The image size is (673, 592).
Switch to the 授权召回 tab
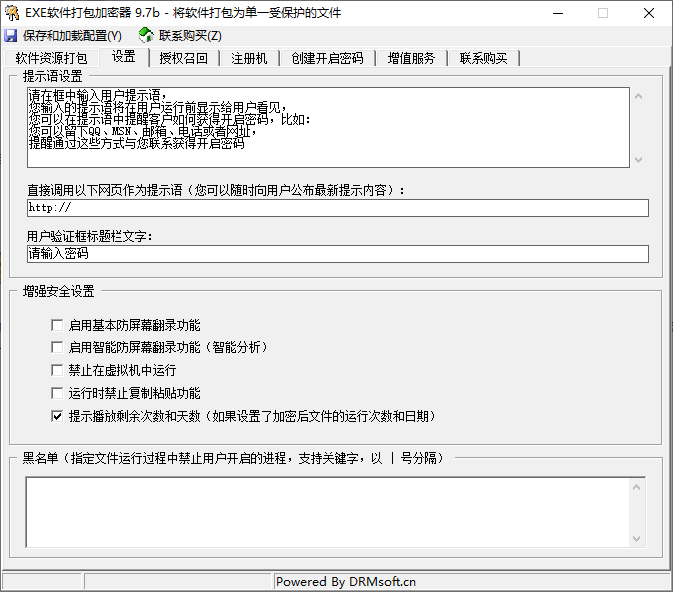click(184, 58)
